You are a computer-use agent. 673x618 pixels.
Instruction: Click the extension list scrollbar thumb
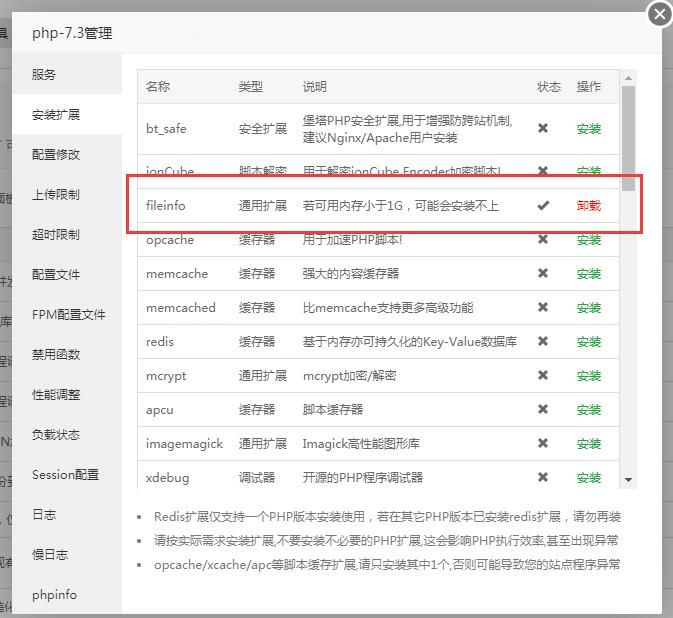click(x=628, y=135)
